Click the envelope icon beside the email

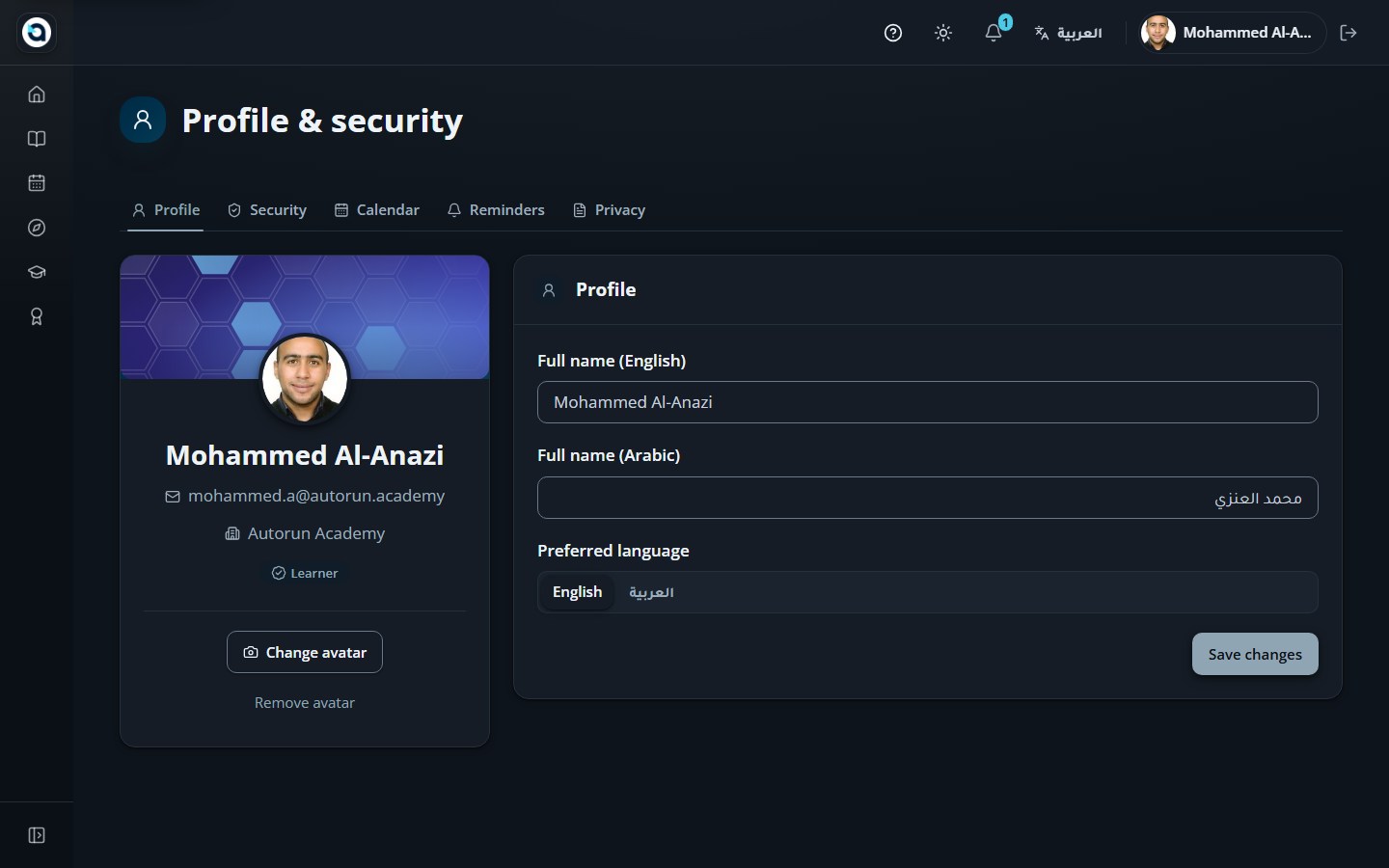coord(173,497)
